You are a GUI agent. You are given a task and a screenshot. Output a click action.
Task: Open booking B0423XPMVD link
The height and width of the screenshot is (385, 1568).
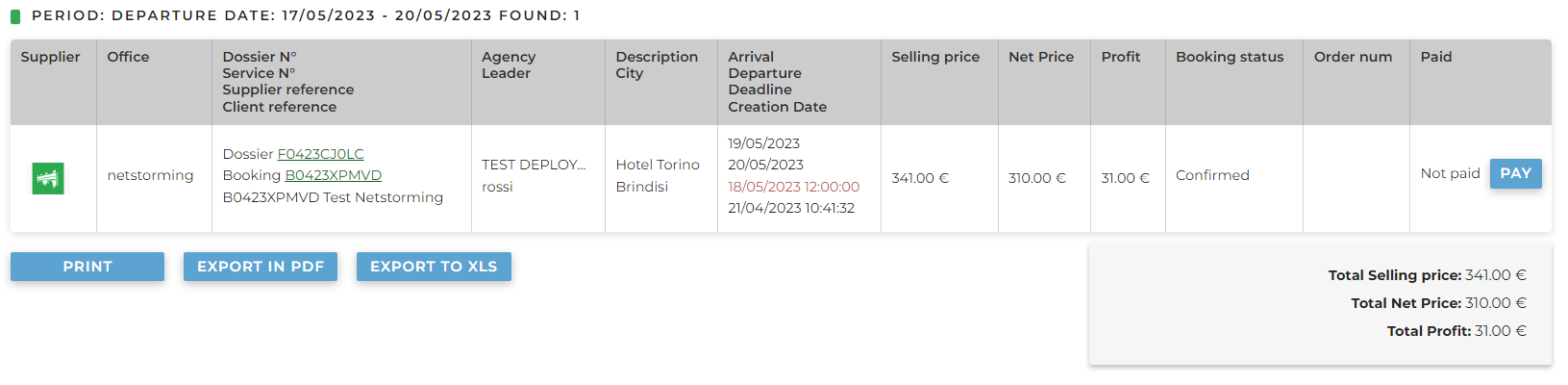[333, 175]
